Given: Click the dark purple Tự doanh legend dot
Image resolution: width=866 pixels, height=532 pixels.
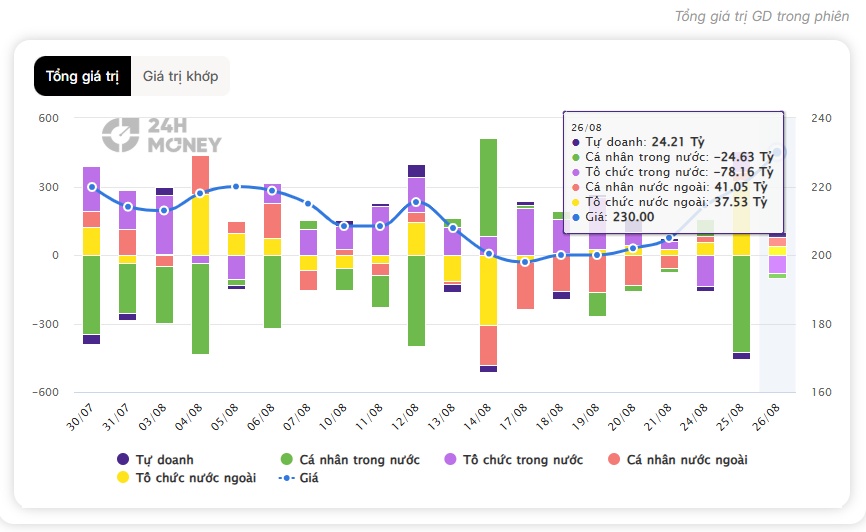Looking at the screenshot, I should [x=123, y=459].
